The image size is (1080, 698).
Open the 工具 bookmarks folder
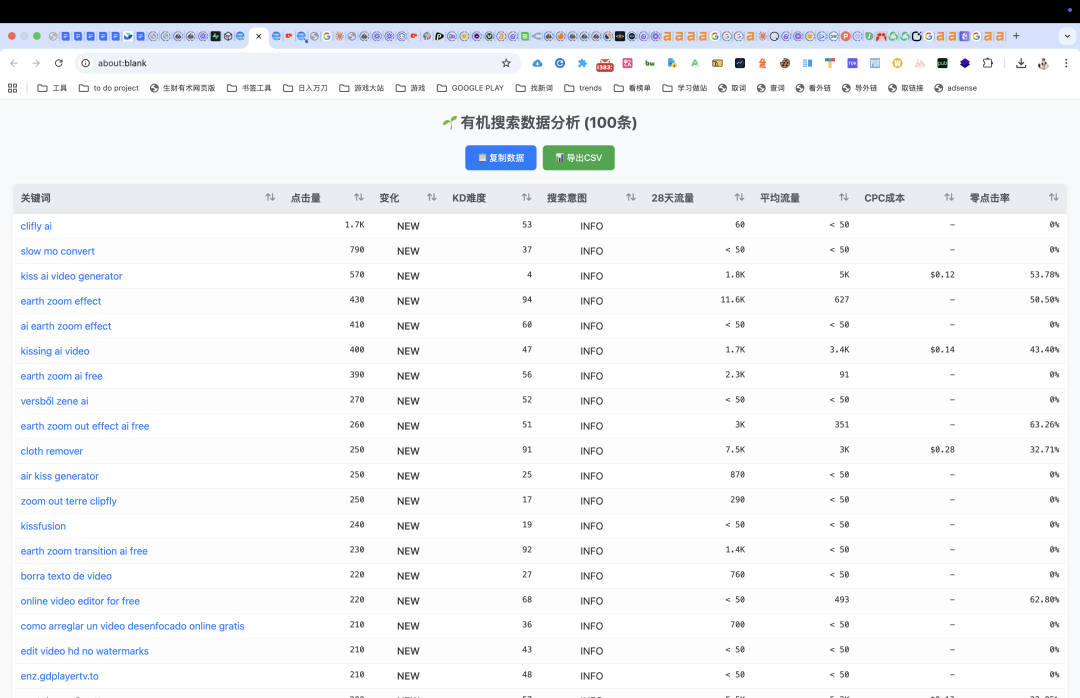point(52,88)
